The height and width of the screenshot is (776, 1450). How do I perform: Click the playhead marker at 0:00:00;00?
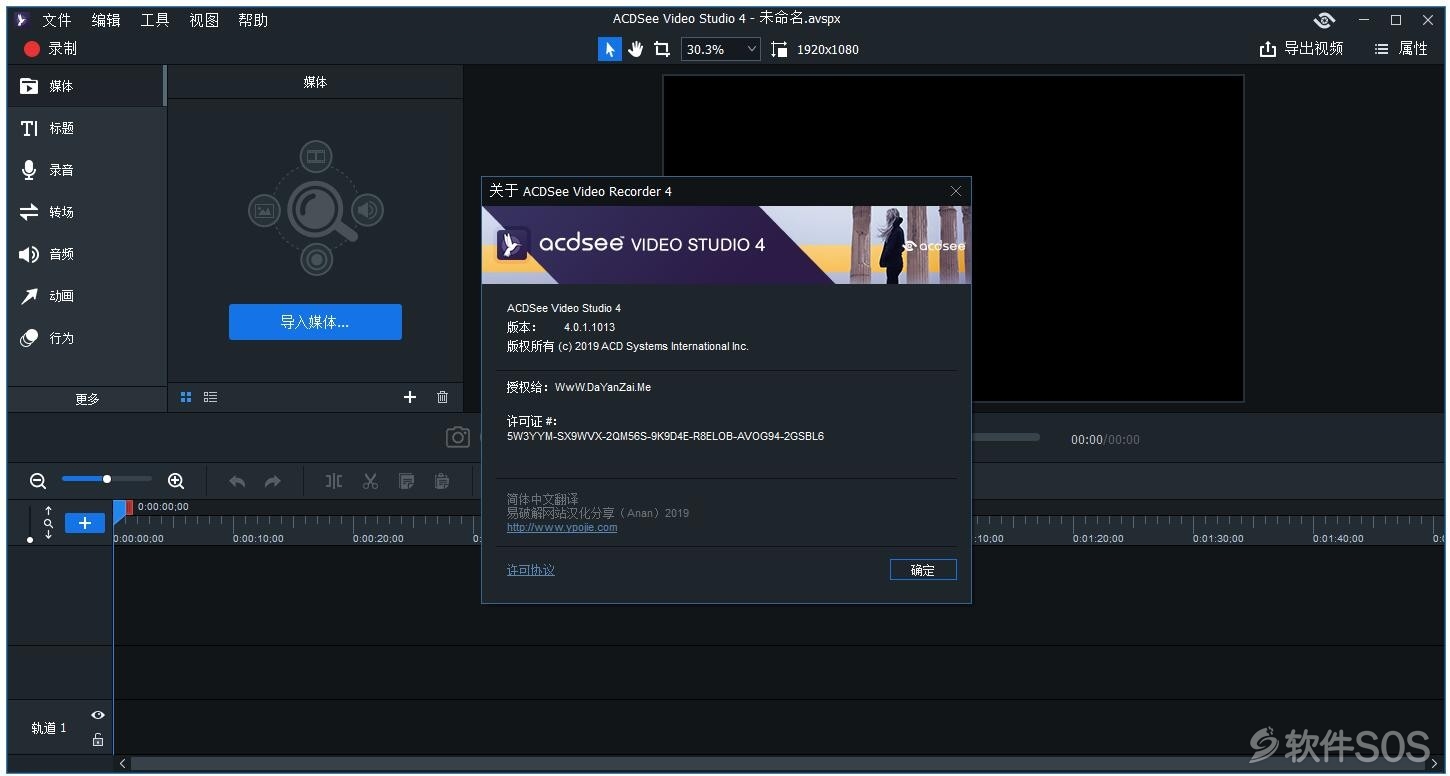click(x=122, y=510)
